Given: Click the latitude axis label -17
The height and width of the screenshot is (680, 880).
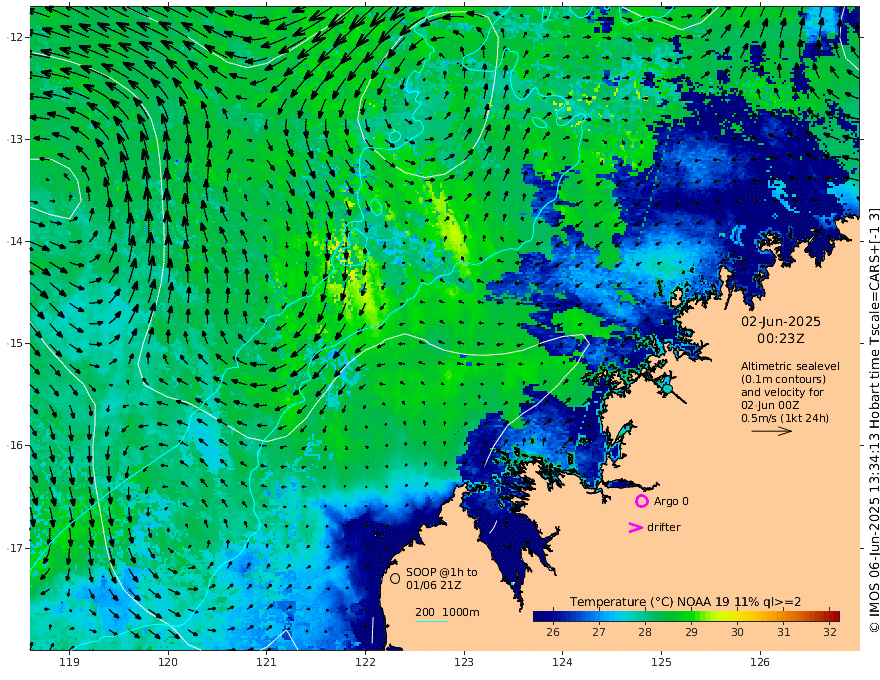Looking at the screenshot, I should click(13, 548).
